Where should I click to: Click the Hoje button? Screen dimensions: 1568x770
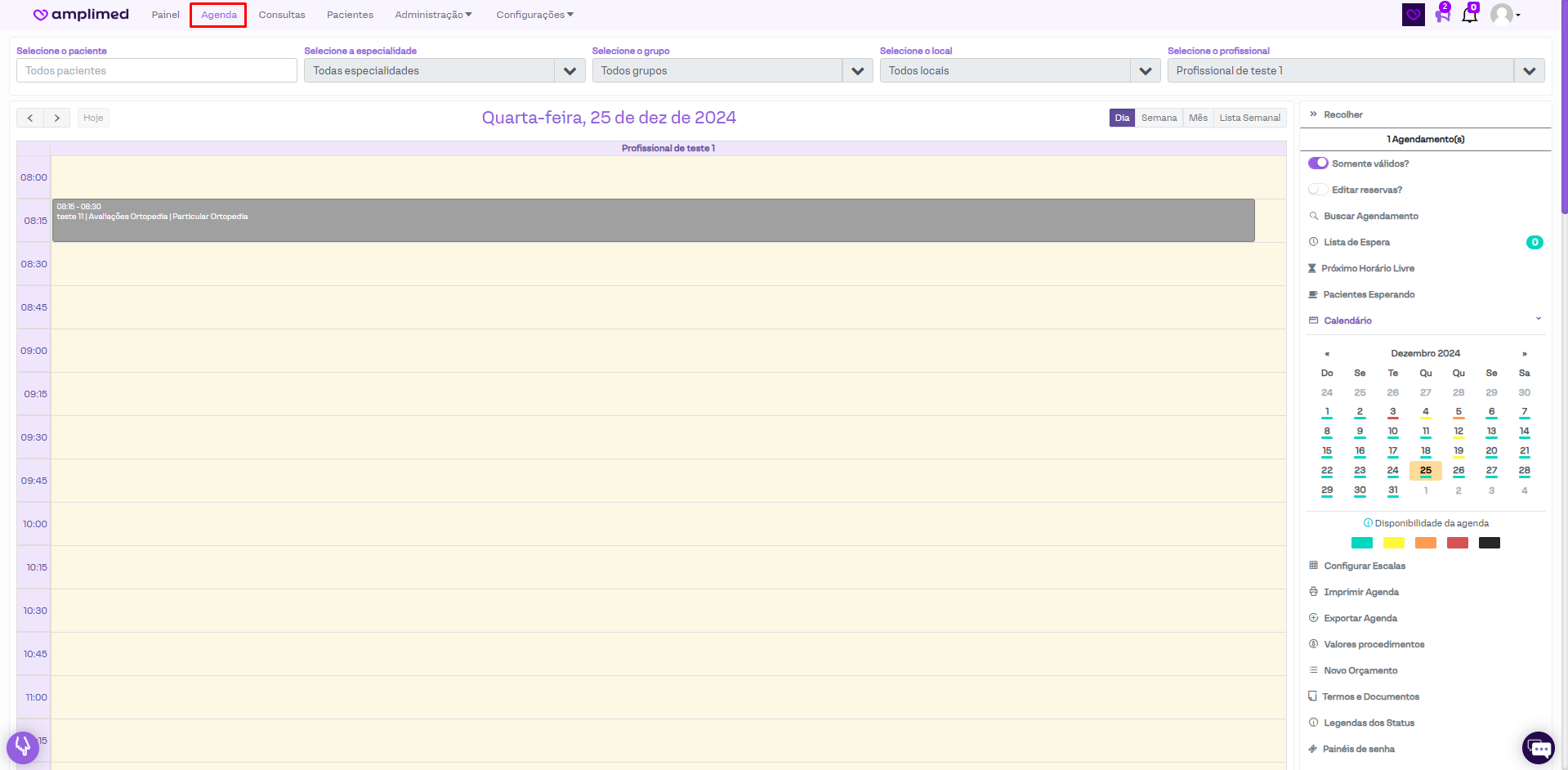coord(93,118)
